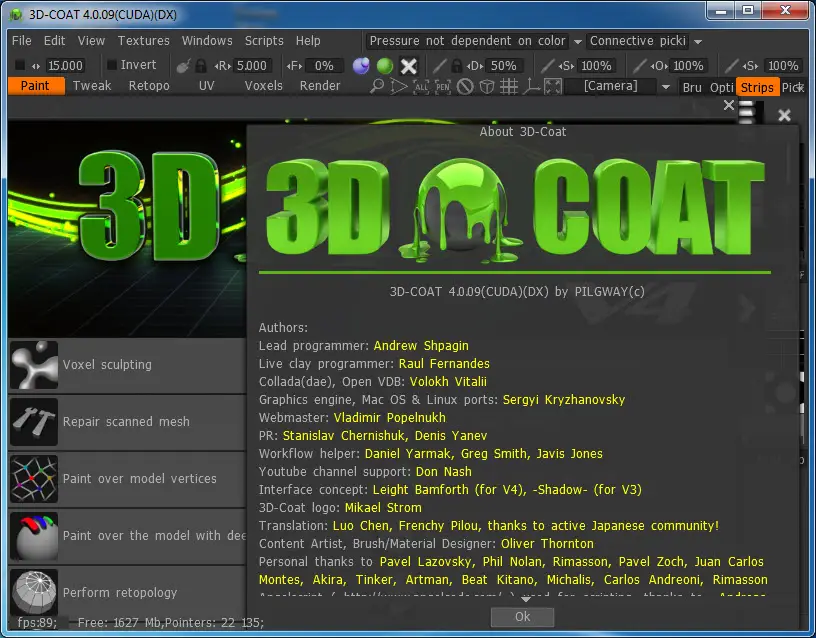Switch to the Voxels tab
Image resolution: width=816 pixels, height=638 pixels.
[264, 86]
